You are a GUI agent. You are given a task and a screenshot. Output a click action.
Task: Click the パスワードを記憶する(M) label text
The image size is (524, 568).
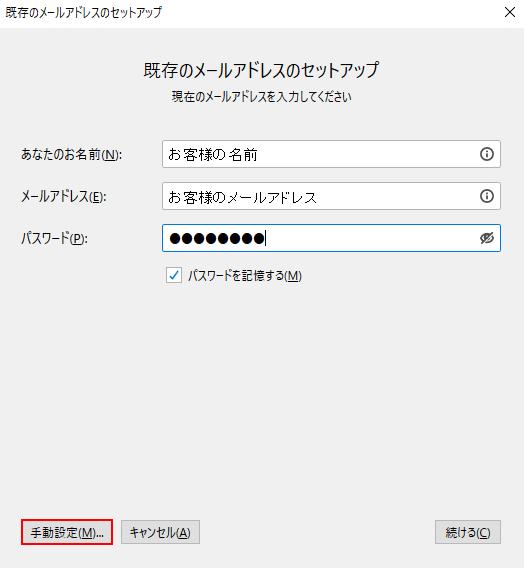[x=245, y=276]
